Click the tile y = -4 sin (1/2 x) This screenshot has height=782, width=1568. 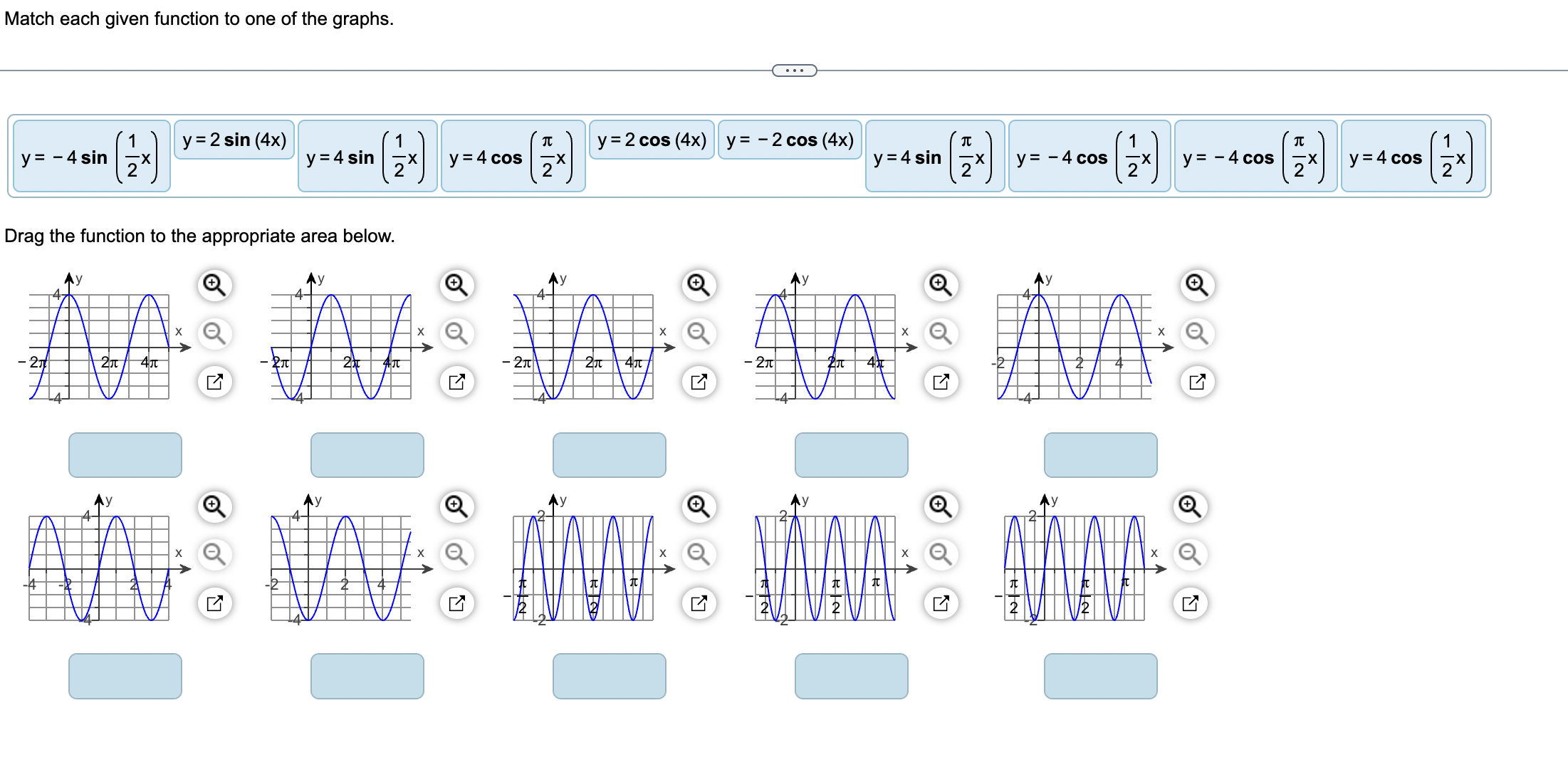[91, 157]
